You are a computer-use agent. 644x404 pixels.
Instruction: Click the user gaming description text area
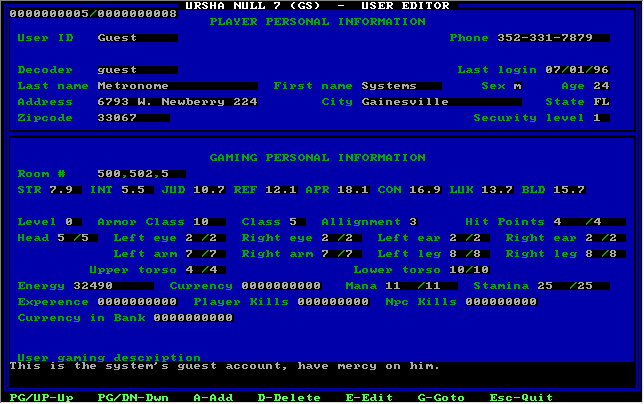pyautogui.click(x=322, y=374)
